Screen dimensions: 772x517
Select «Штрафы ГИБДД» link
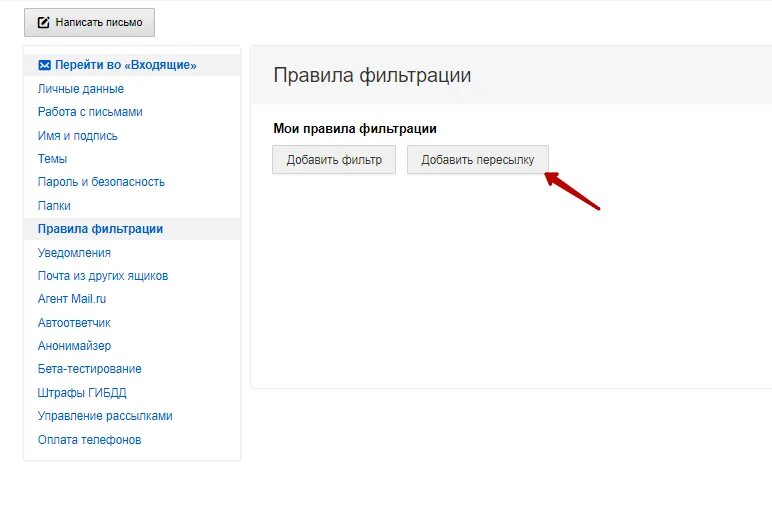[x=82, y=392]
